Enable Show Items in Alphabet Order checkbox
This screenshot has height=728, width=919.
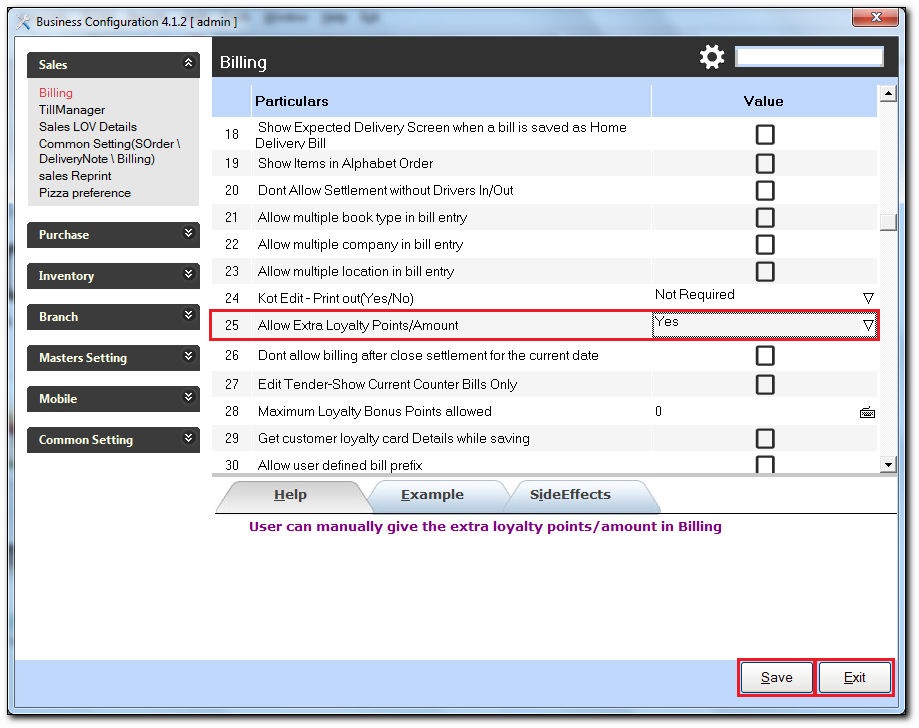pyautogui.click(x=765, y=164)
